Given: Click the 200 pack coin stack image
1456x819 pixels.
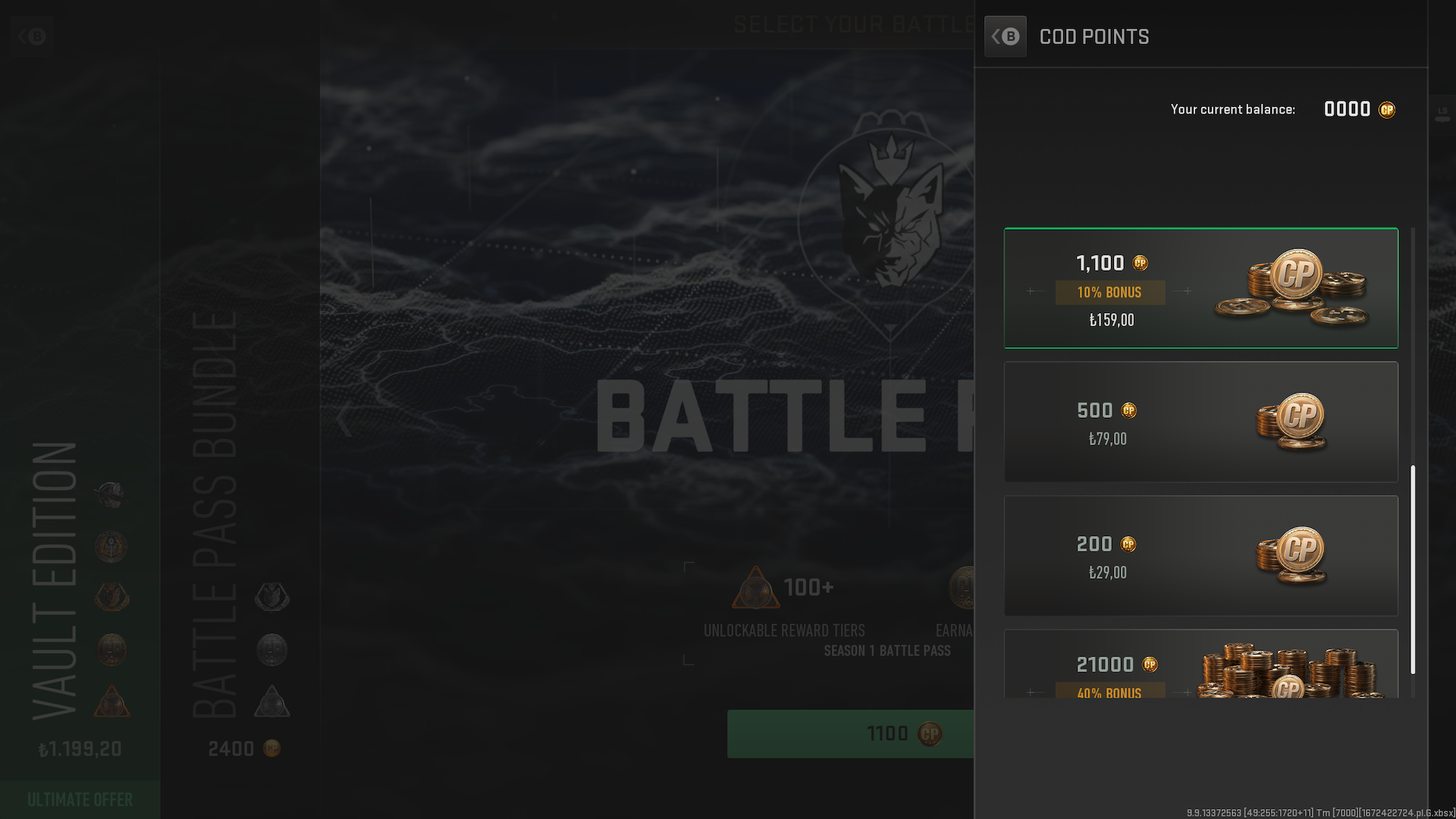Looking at the screenshot, I should click(x=1292, y=556).
